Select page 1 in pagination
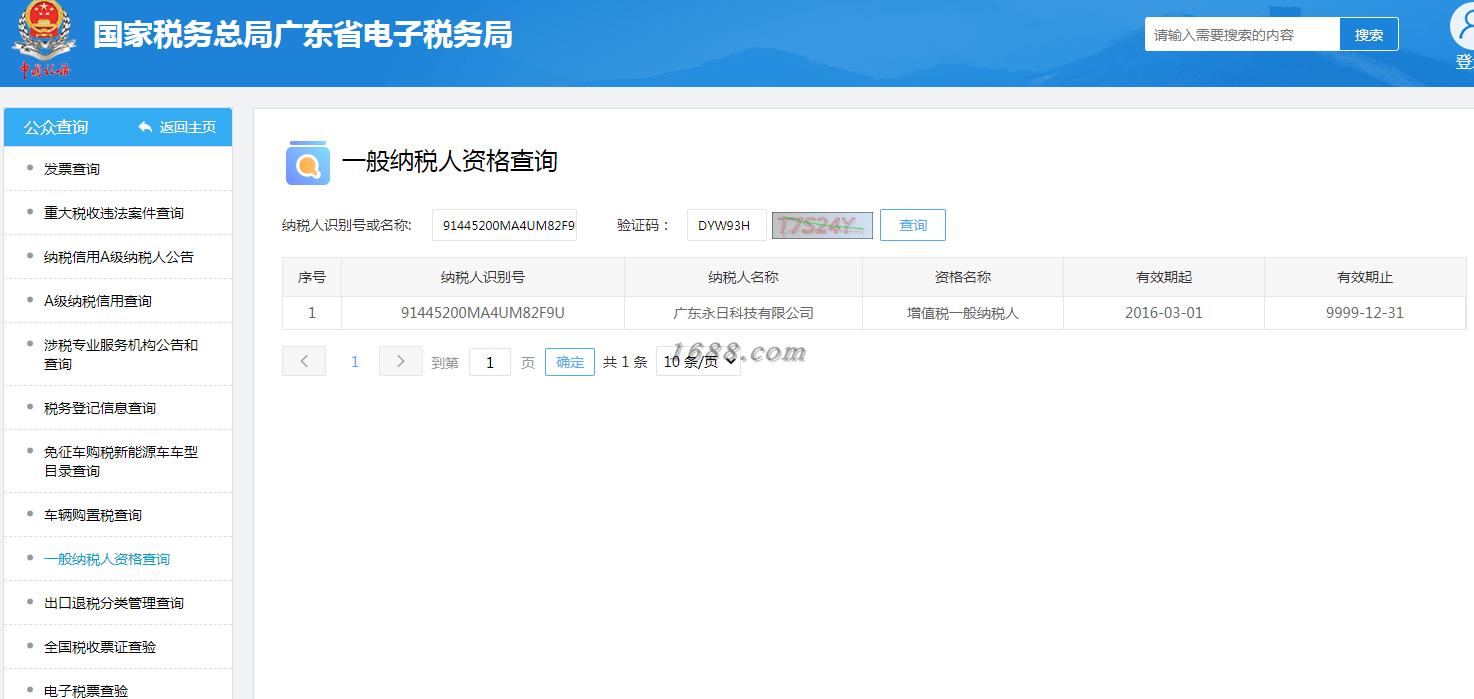The width and height of the screenshot is (1474, 699). click(354, 362)
